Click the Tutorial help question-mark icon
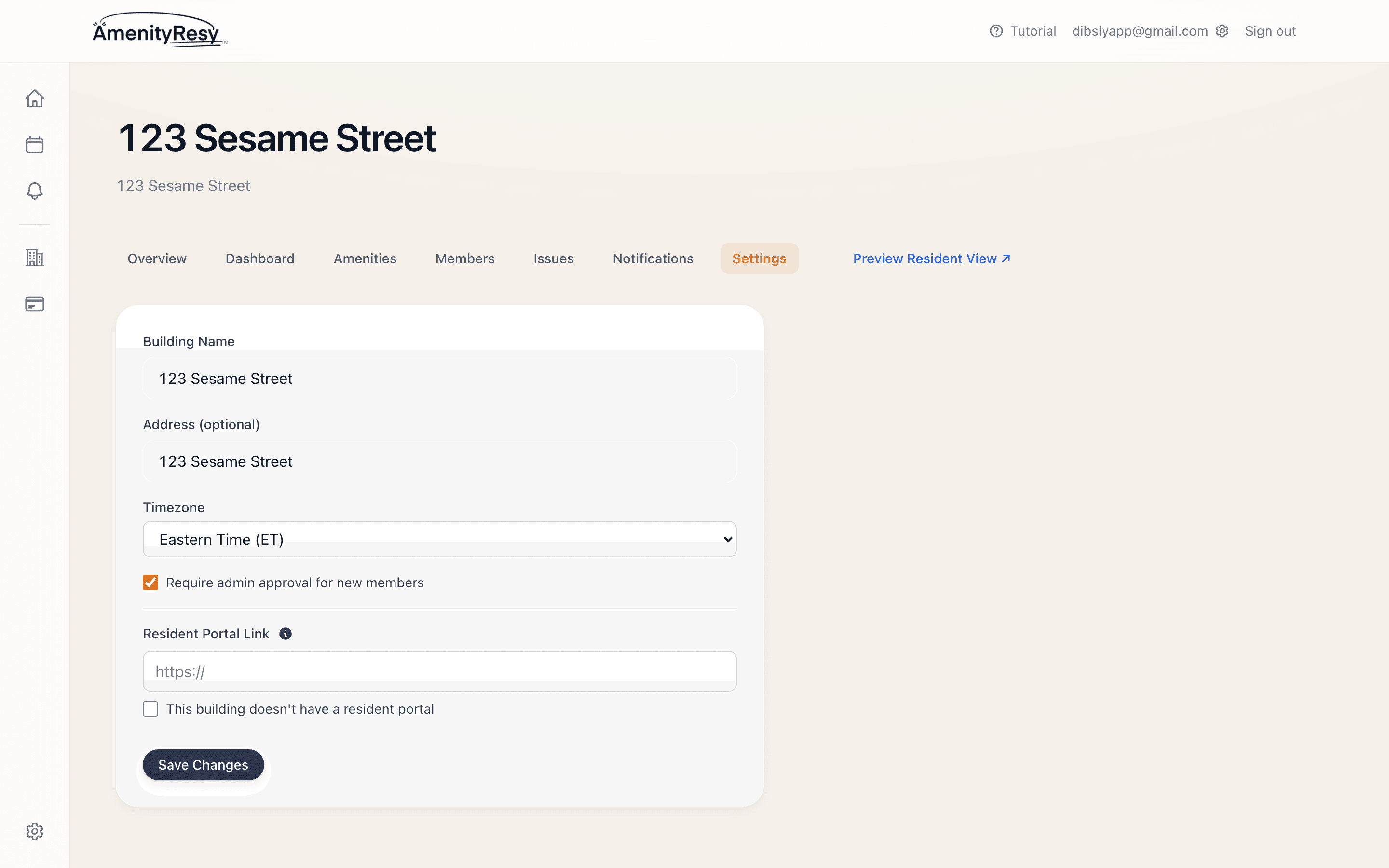Image resolution: width=1389 pixels, height=868 pixels. point(996,31)
